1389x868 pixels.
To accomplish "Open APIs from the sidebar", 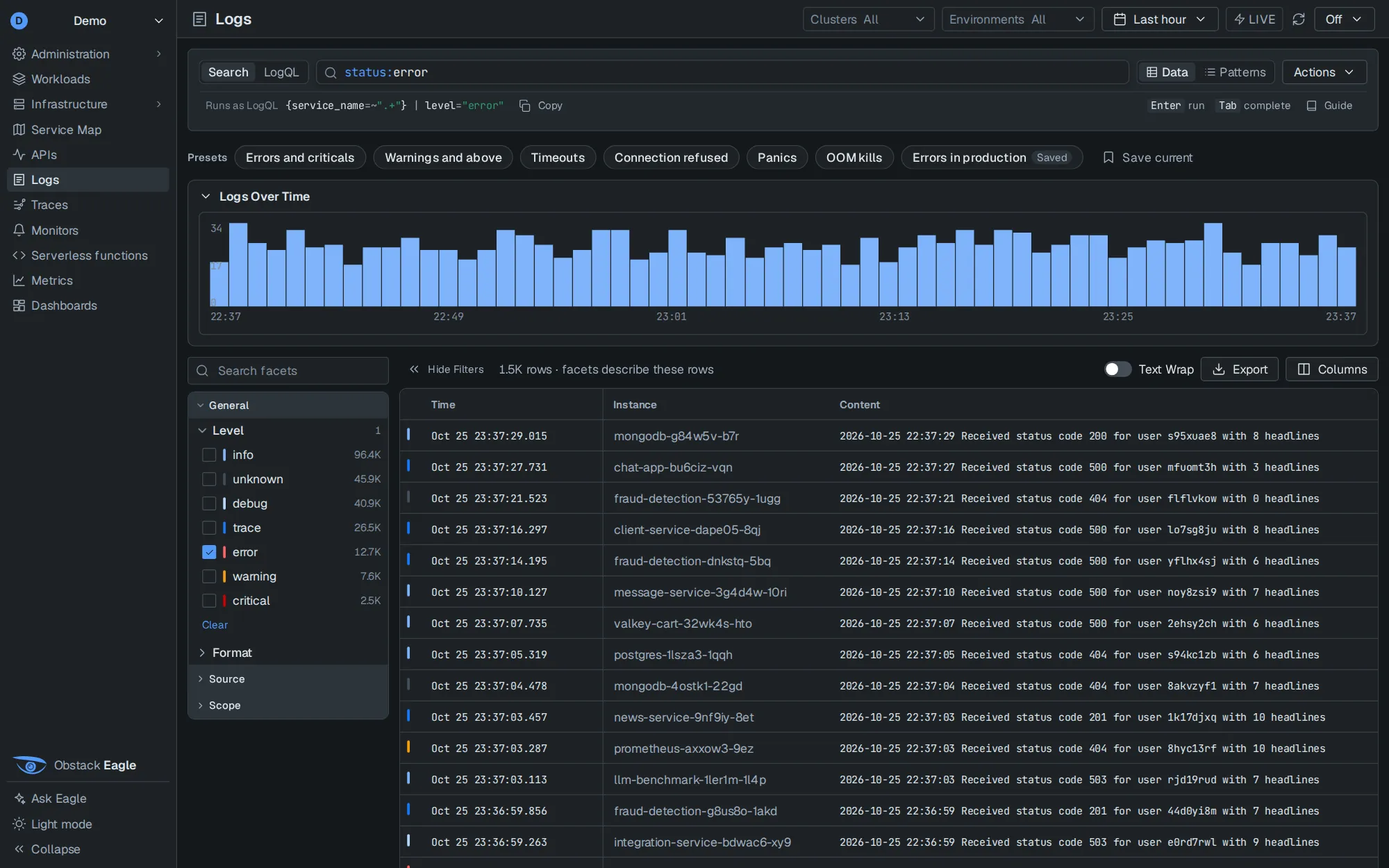I will [x=88, y=155].
